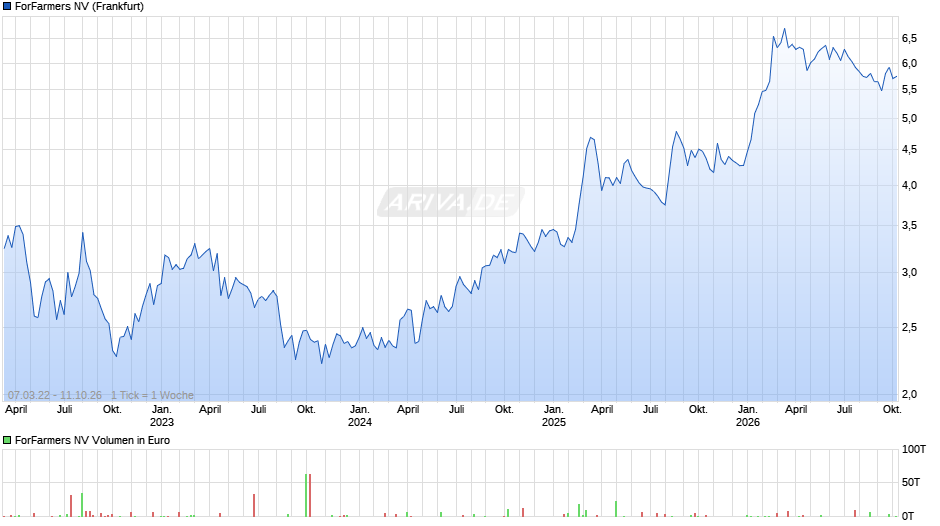Click the 100T volume axis label

coord(914,450)
